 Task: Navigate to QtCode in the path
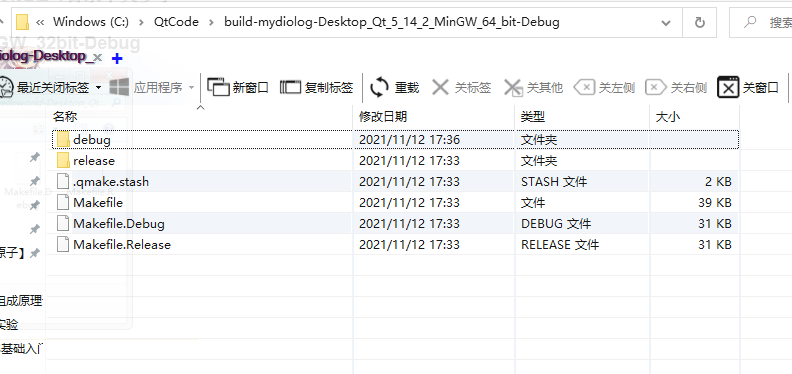(176, 22)
